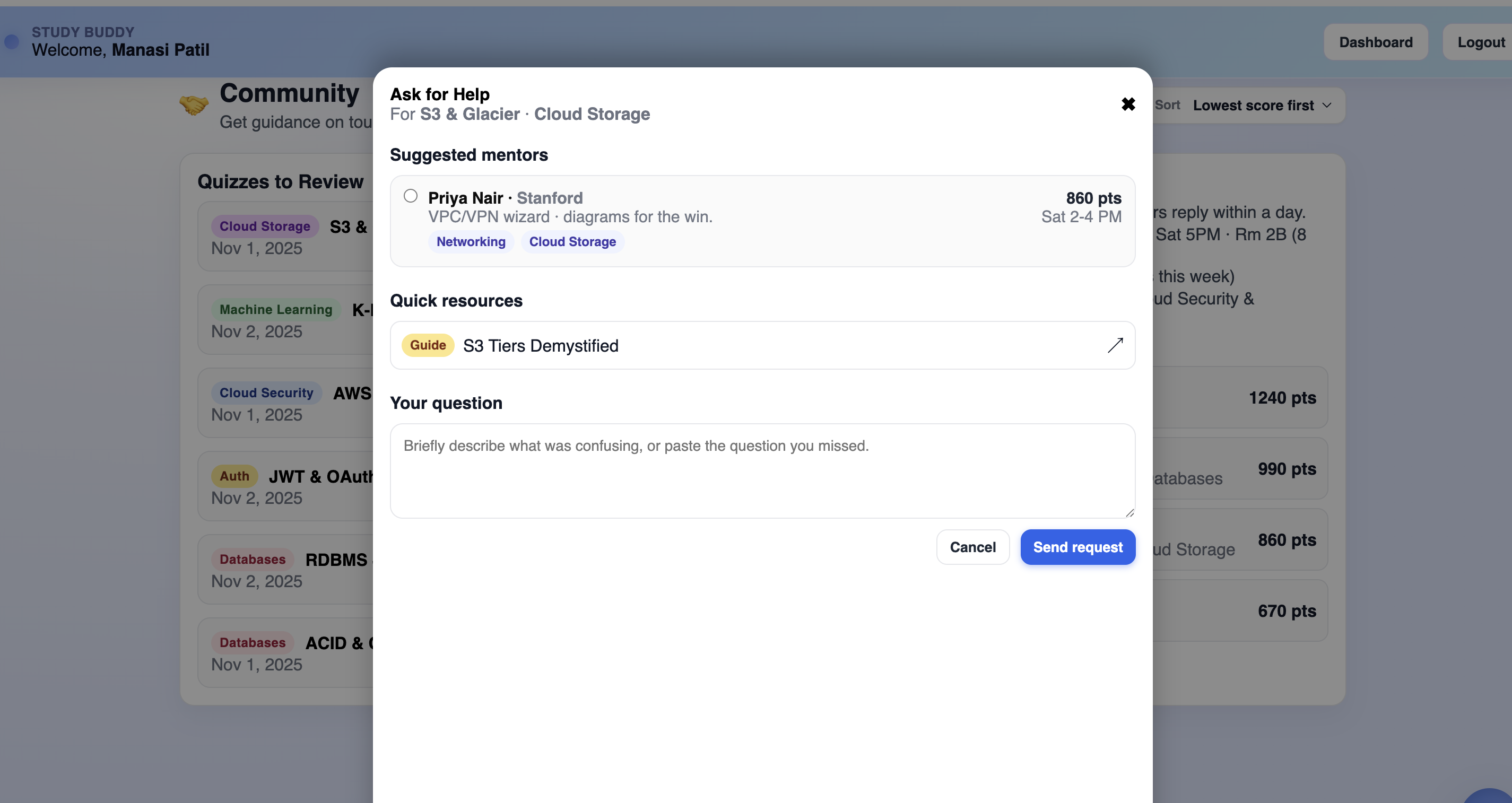Select Priya Nair as mentor

(x=410, y=196)
